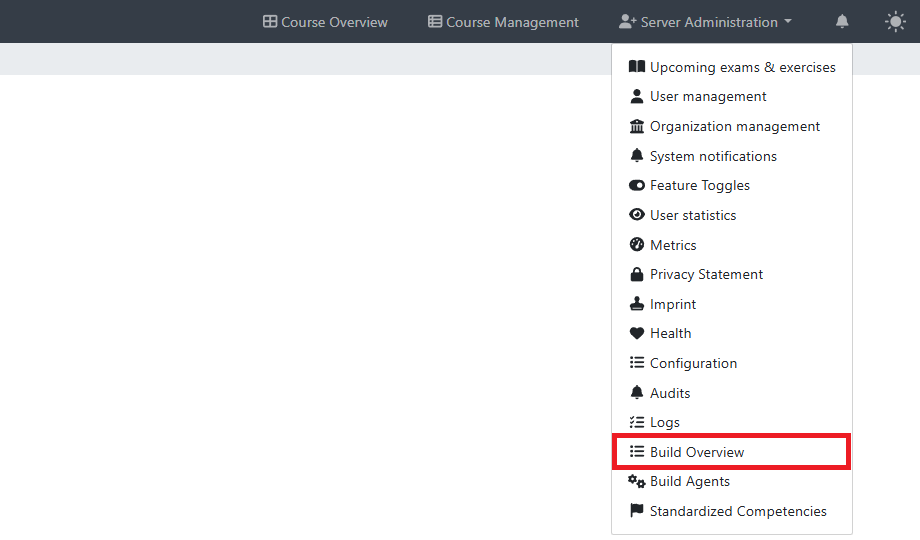Toggle the light/dark theme sun icon

pos(895,22)
